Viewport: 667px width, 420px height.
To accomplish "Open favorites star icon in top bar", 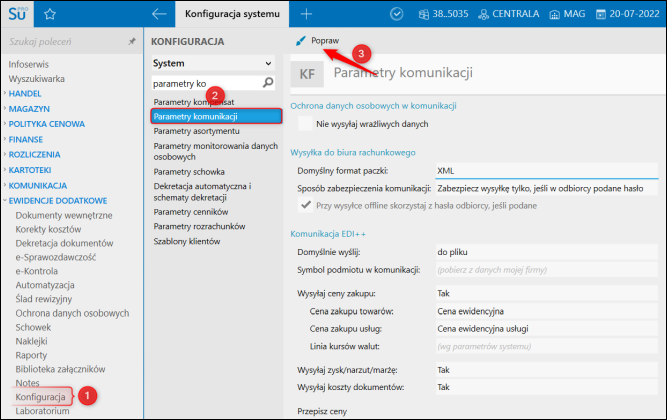I will [x=50, y=14].
